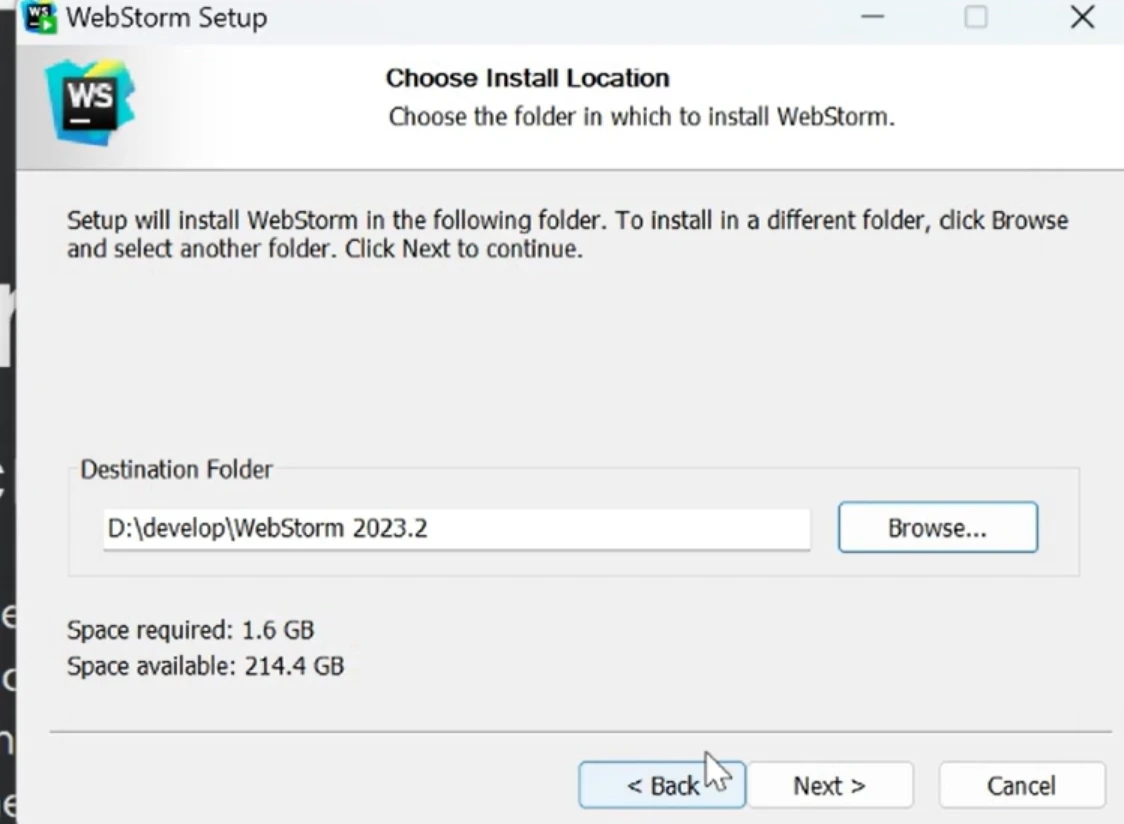Click the disabled maximize button
This screenshot has height=824, width=1124.
pyautogui.click(x=976, y=16)
